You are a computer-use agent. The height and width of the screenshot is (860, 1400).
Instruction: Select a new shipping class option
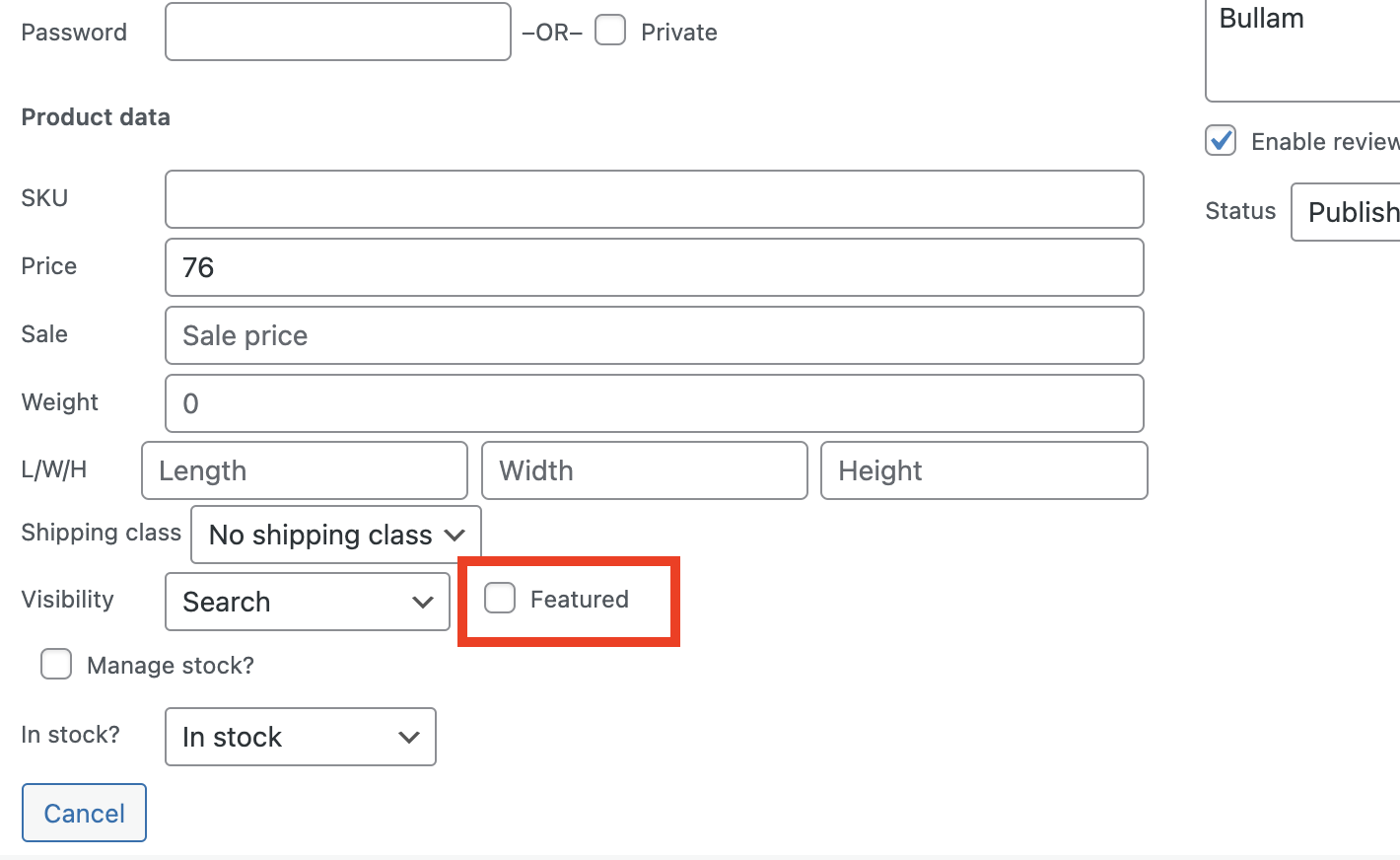click(x=334, y=535)
